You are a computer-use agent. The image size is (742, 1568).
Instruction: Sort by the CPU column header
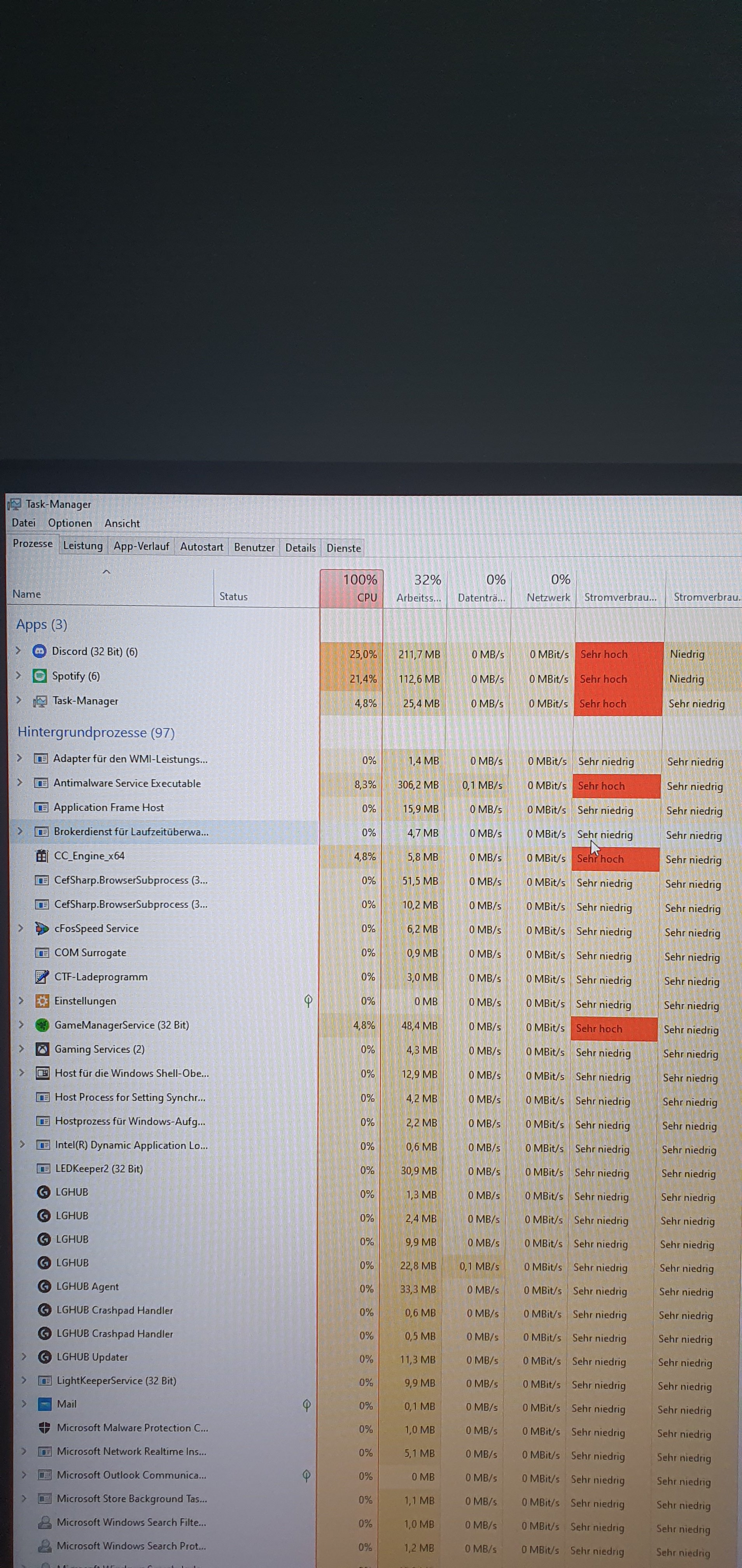point(351,588)
